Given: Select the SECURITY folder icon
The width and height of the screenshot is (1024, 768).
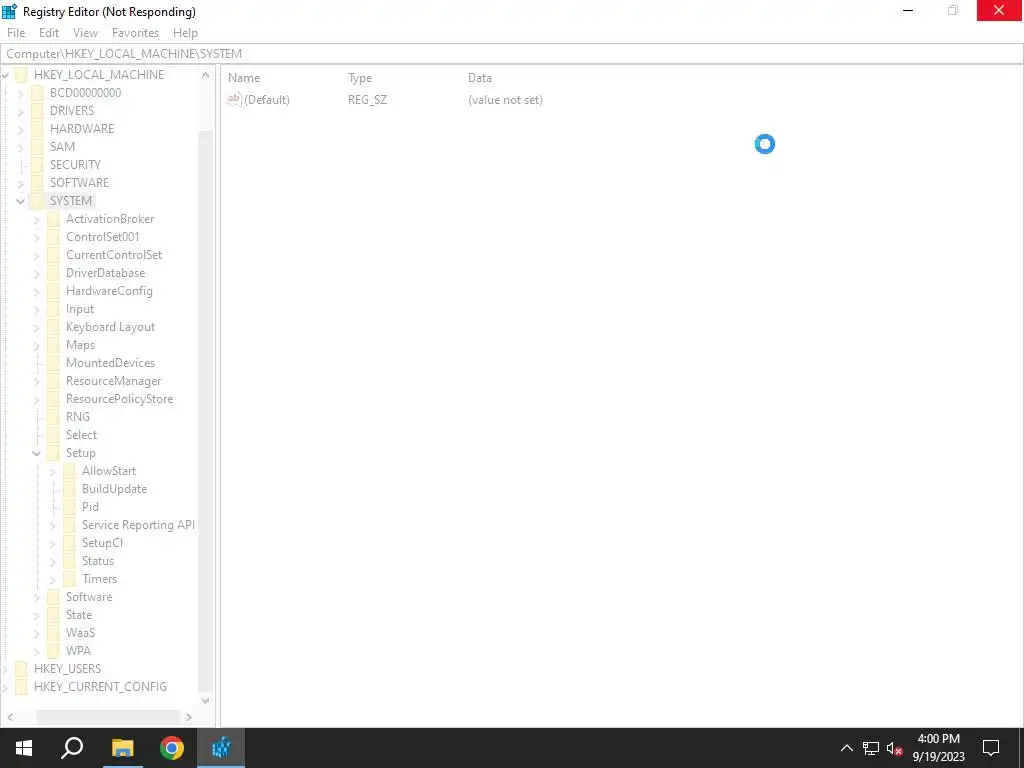Looking at the screenshot, I should click(x=37, y=165).
